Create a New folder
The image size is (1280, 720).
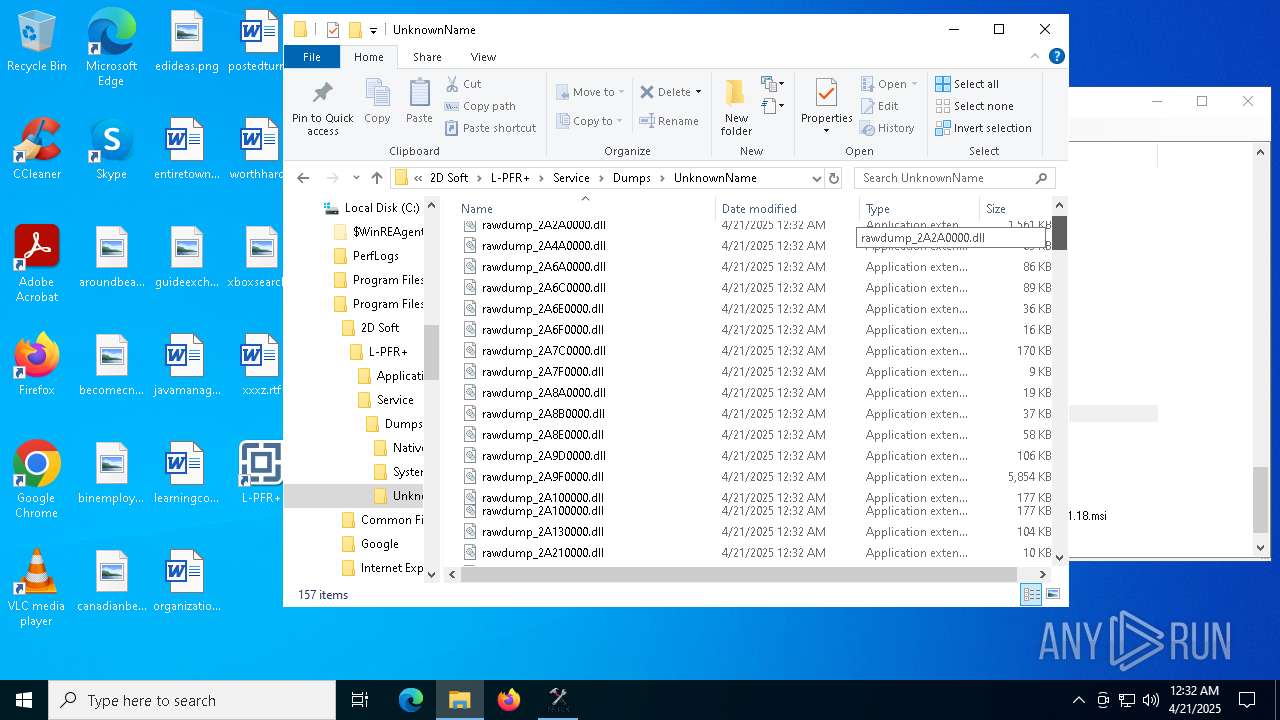[736, 106]
